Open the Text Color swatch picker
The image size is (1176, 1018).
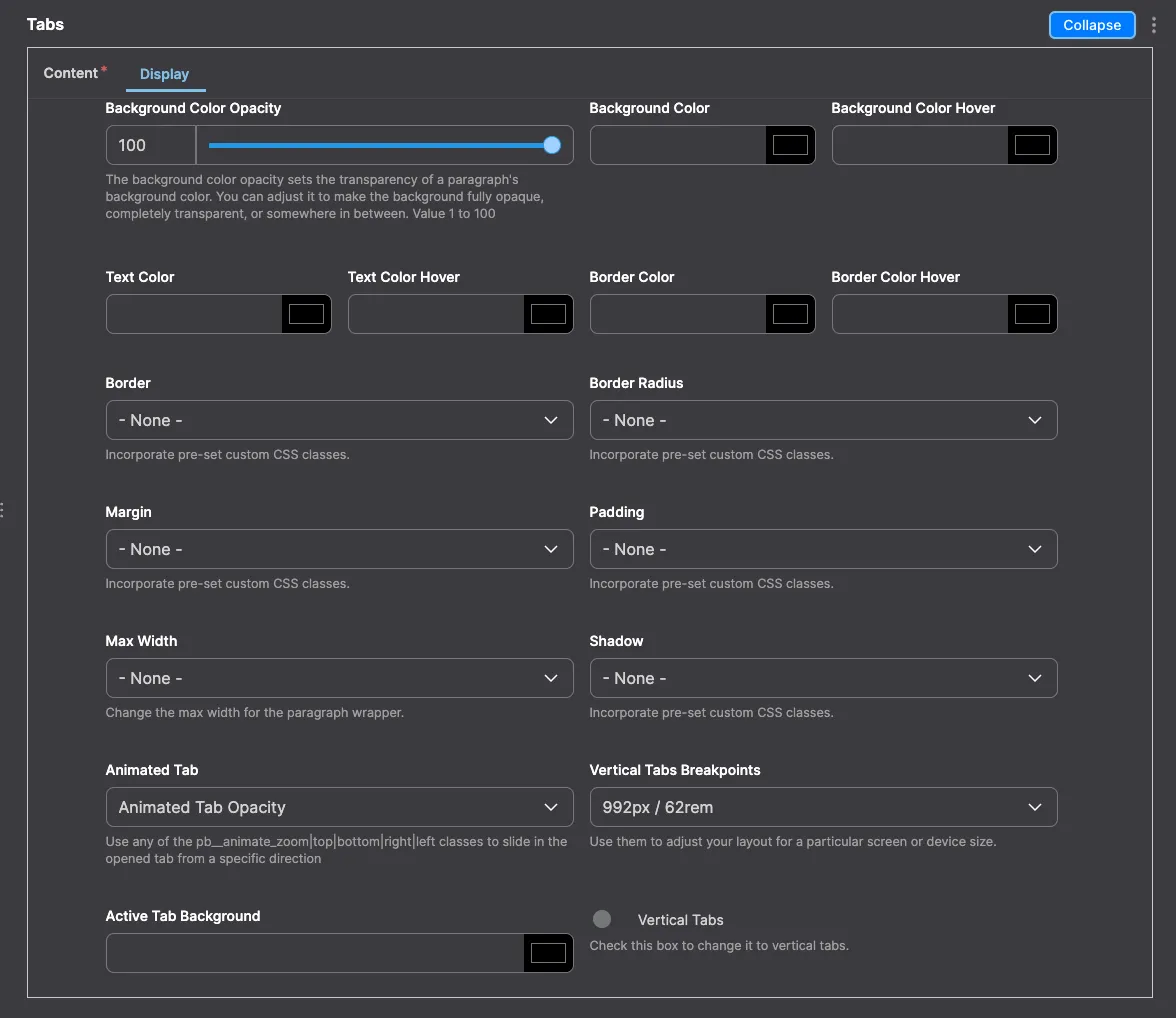(306, 314)
